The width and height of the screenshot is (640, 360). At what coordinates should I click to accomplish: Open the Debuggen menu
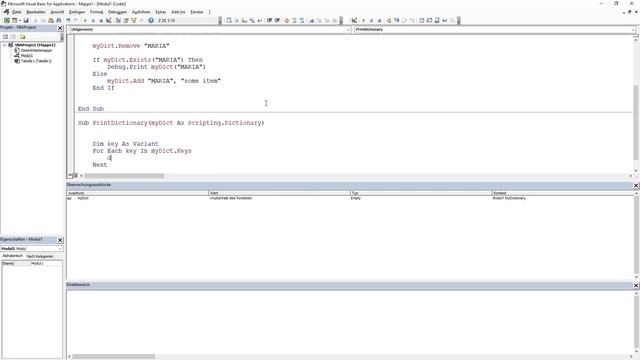[117, 12]
